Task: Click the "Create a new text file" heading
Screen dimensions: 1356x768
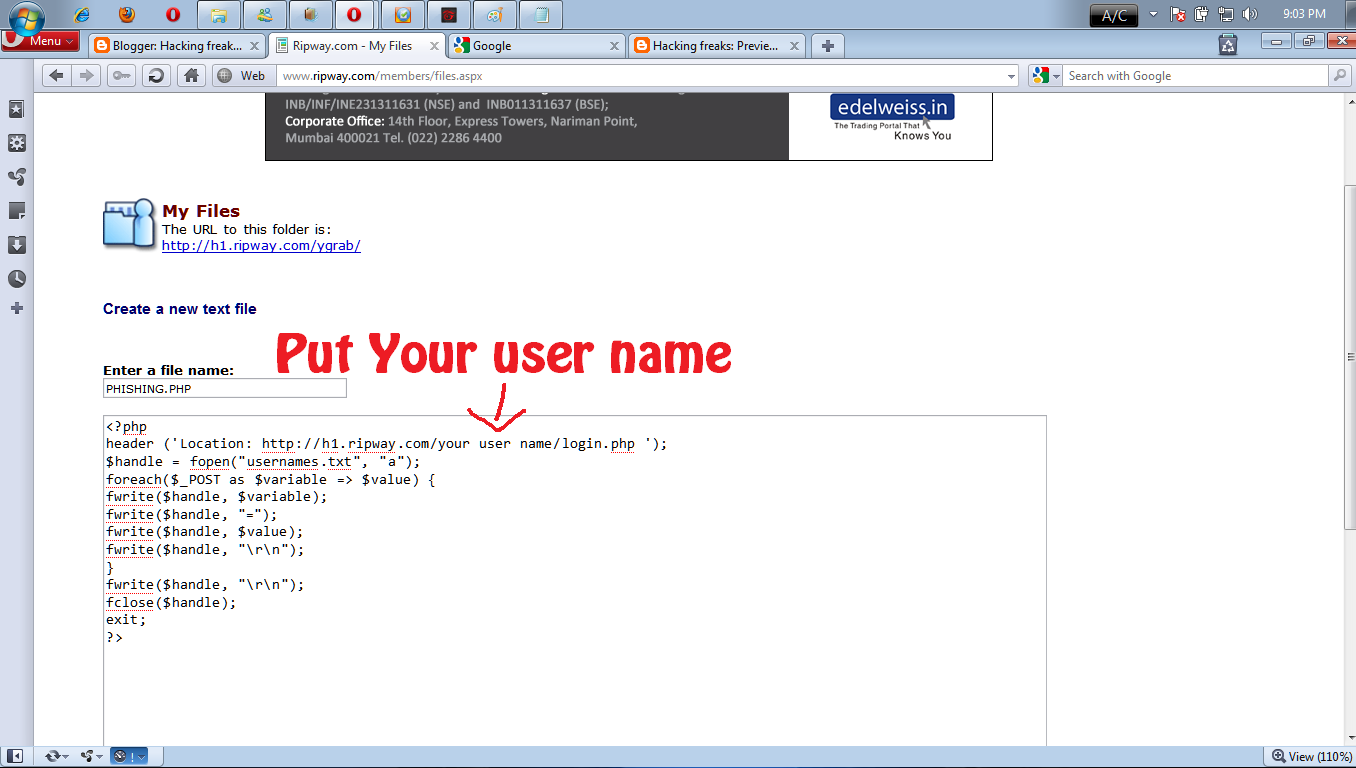Action: tap(180, 309)
